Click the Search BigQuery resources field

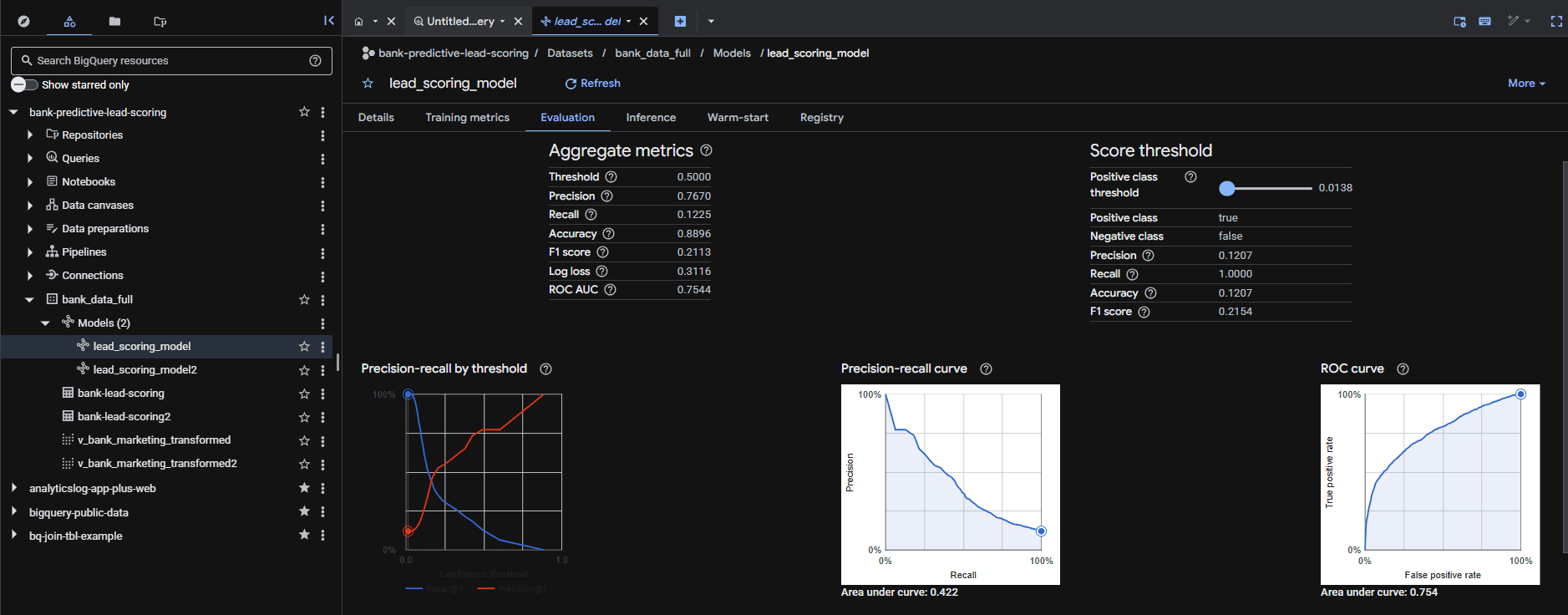click(x=167, y=61)
